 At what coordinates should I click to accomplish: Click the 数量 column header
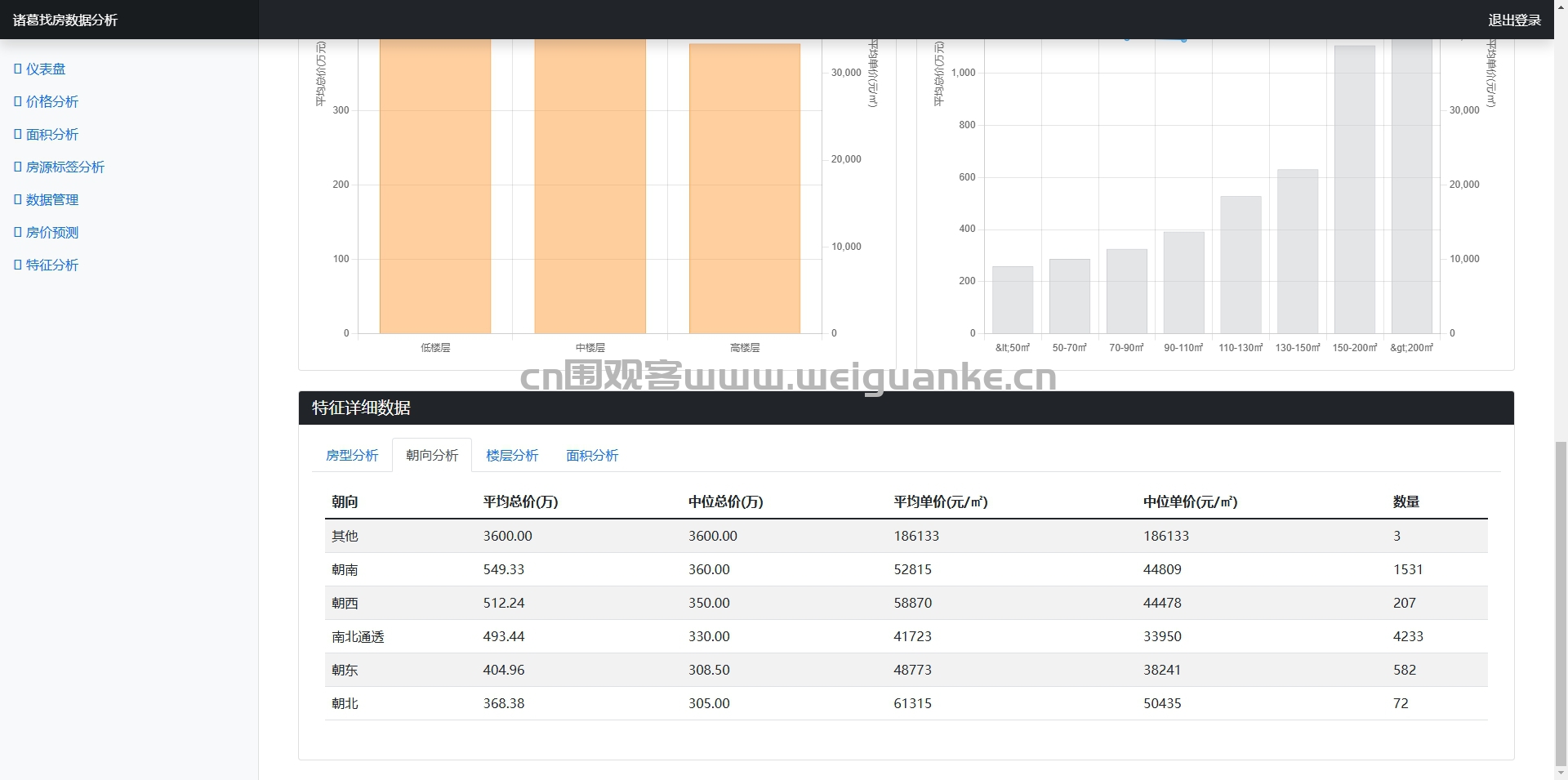pos(1406,502)
